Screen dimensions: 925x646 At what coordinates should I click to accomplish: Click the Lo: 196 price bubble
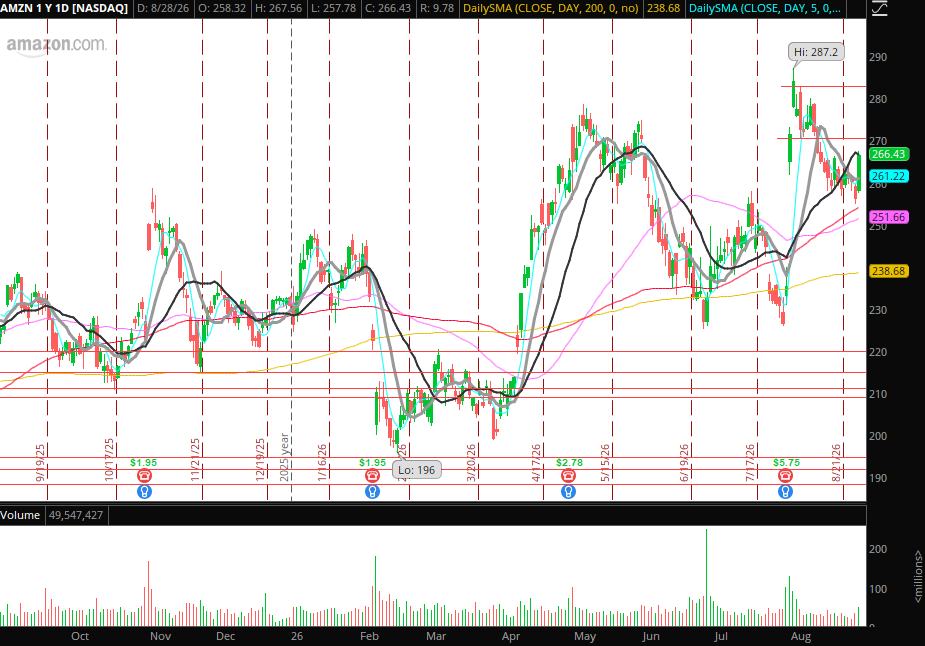click(416, 470)
